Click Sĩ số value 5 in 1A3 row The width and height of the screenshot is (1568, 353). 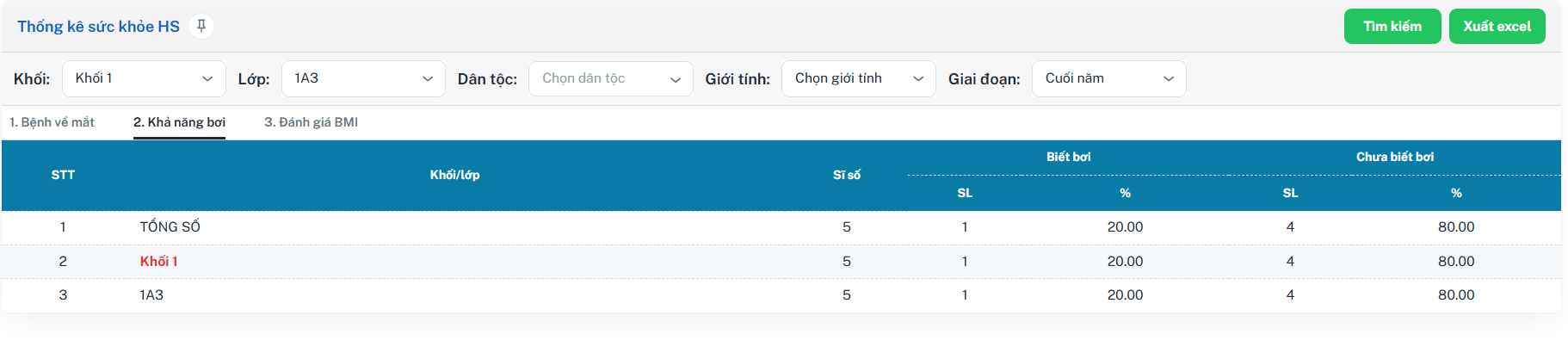coord(847,294)
